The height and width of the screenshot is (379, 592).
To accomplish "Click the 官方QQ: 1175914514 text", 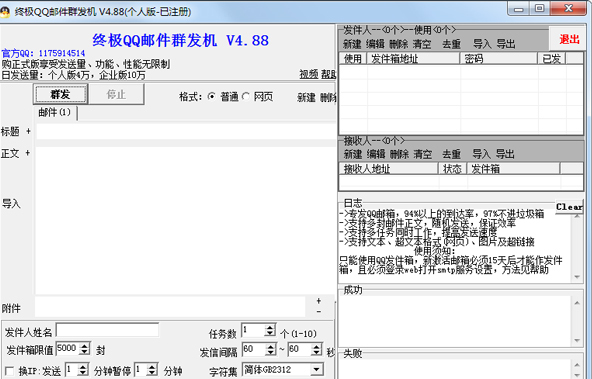I will [43, 53].
